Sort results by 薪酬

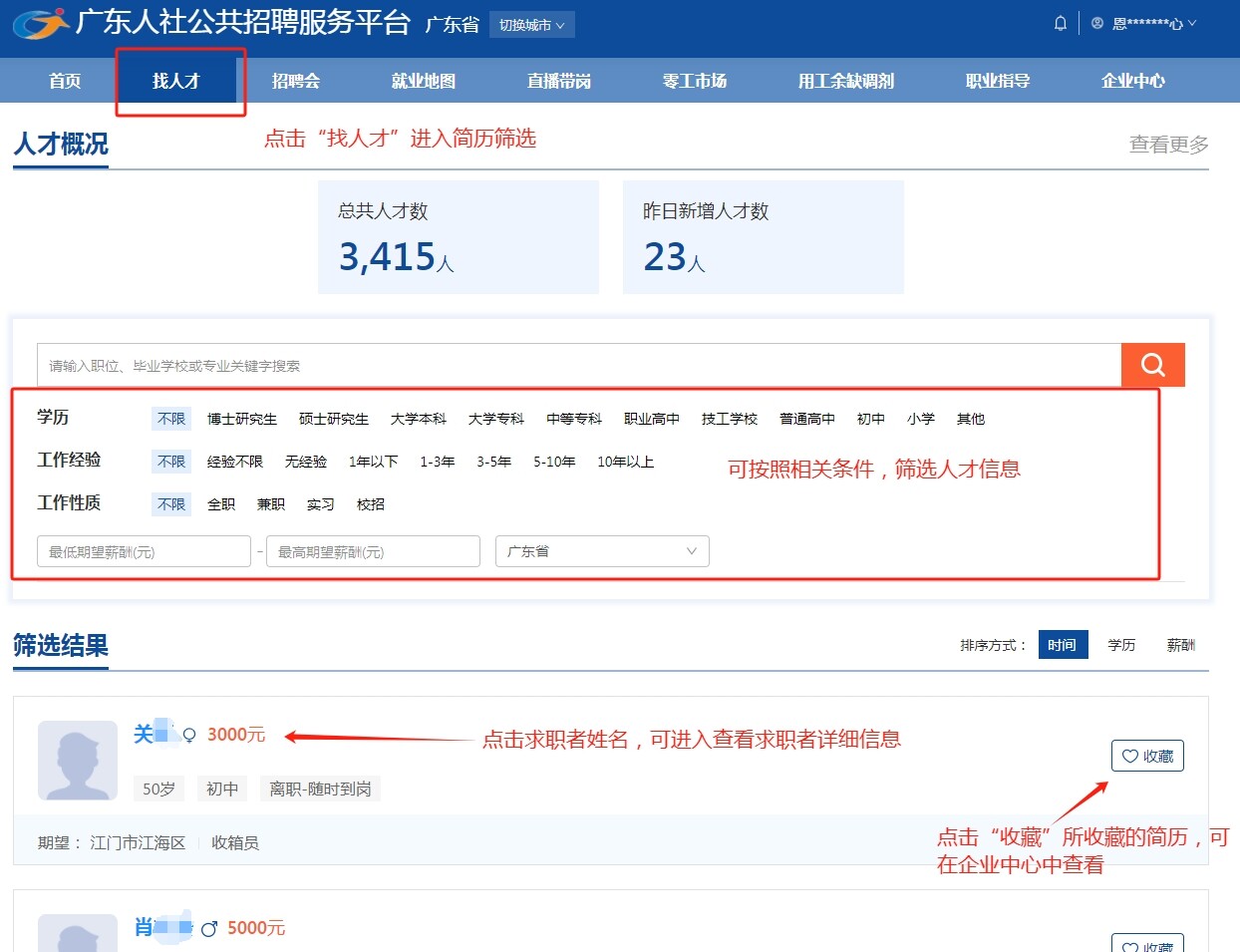click(1180, 645)
